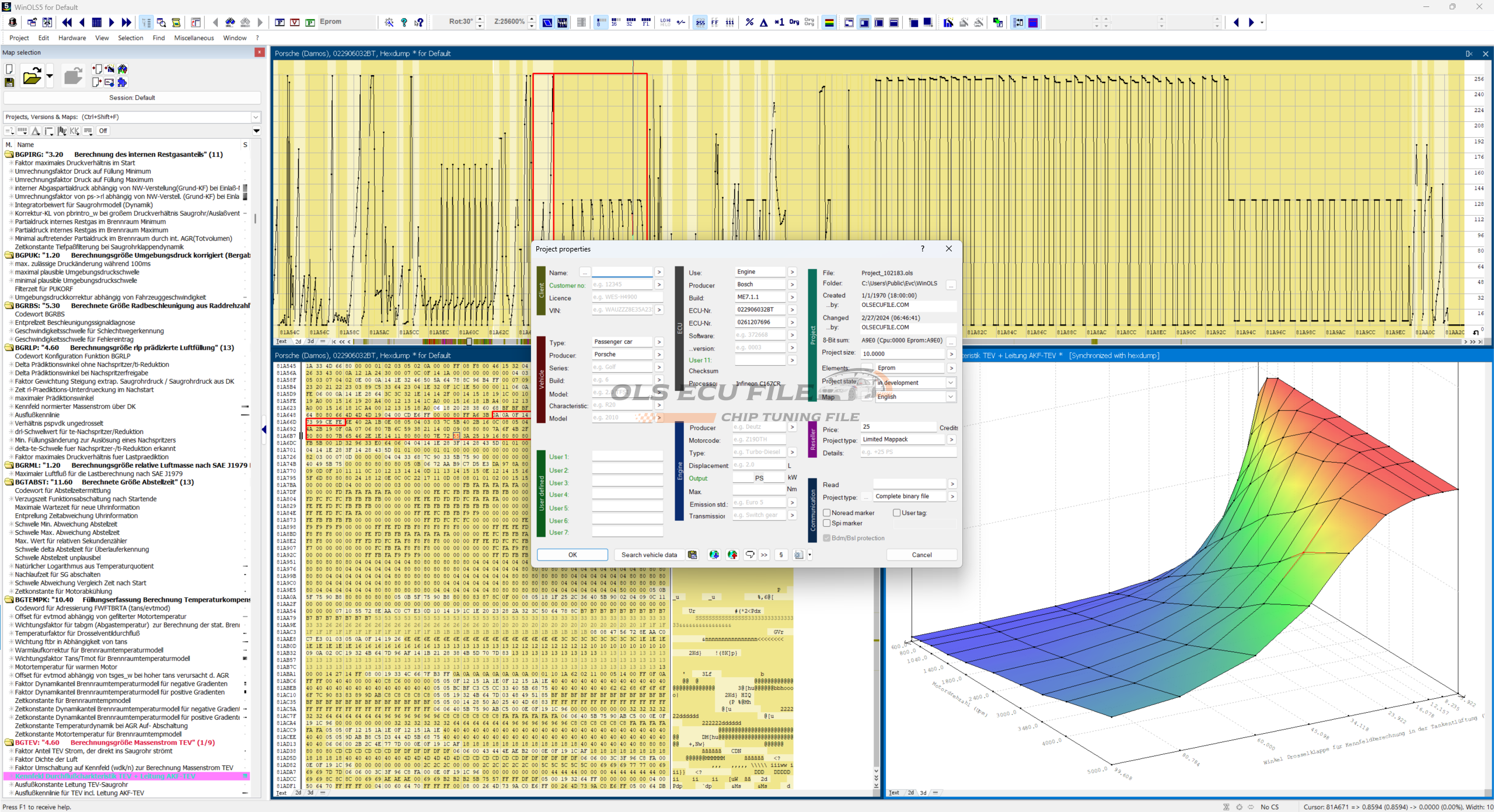Click the Org original values toolbar icon

coord(794,22)
